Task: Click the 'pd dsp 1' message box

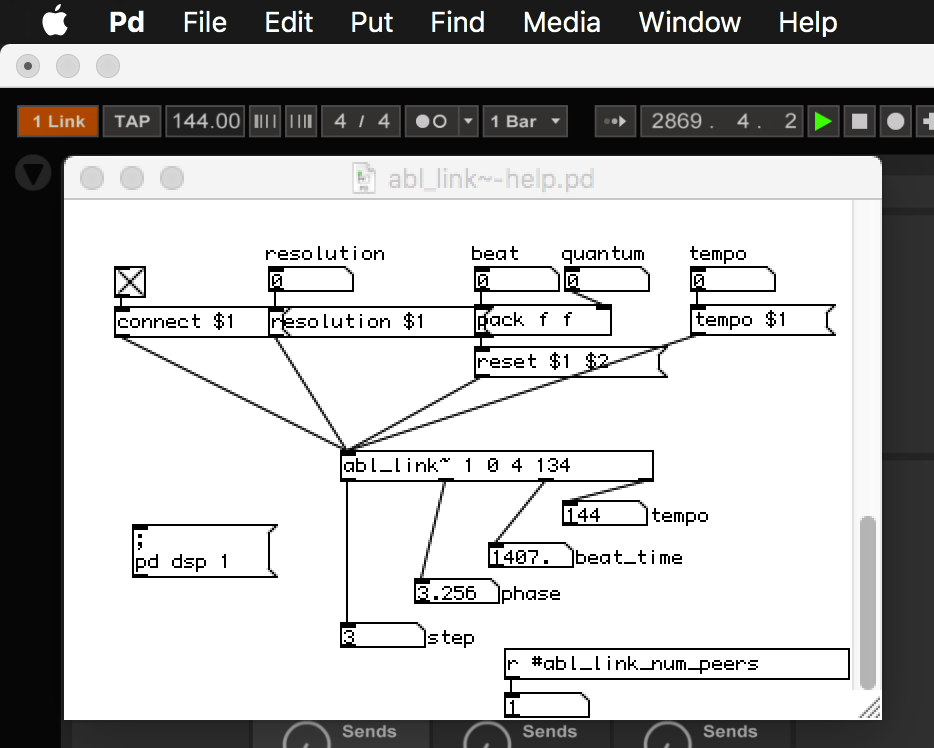Action: 203,551
